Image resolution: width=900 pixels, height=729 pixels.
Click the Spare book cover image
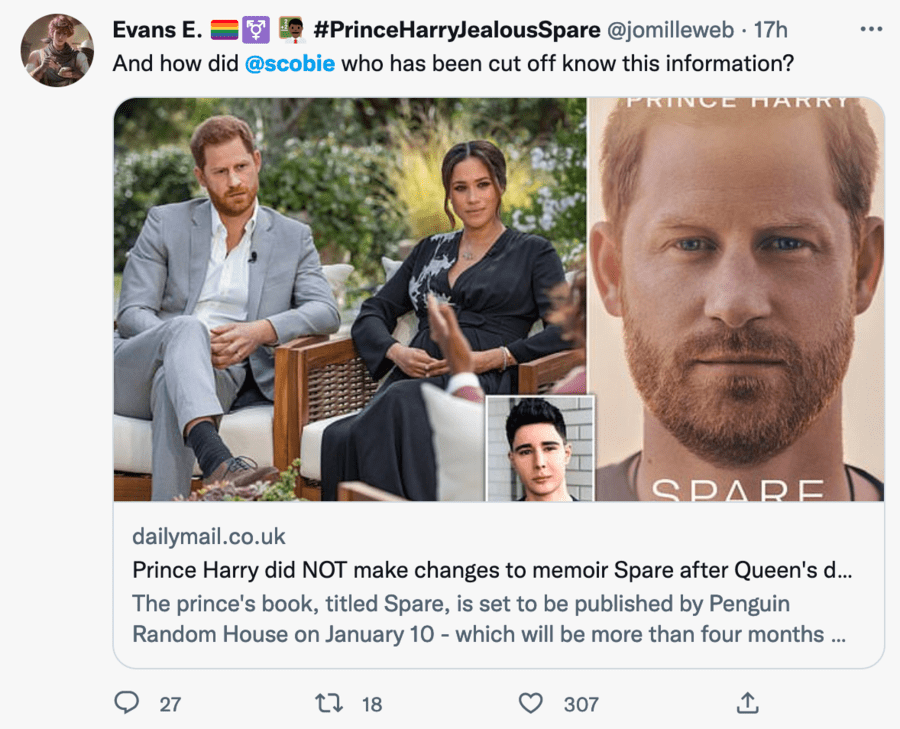point(735,300)
